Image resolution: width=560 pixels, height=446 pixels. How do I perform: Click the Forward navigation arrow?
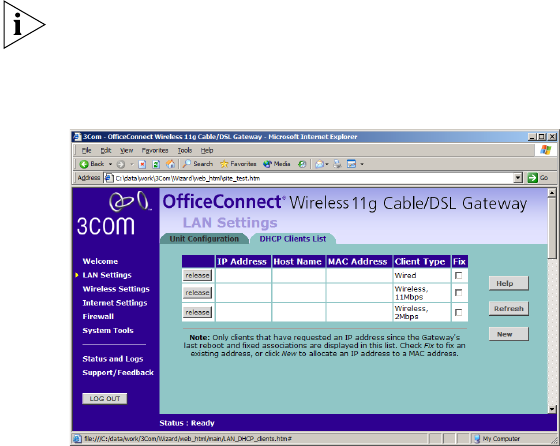(121, 164)
